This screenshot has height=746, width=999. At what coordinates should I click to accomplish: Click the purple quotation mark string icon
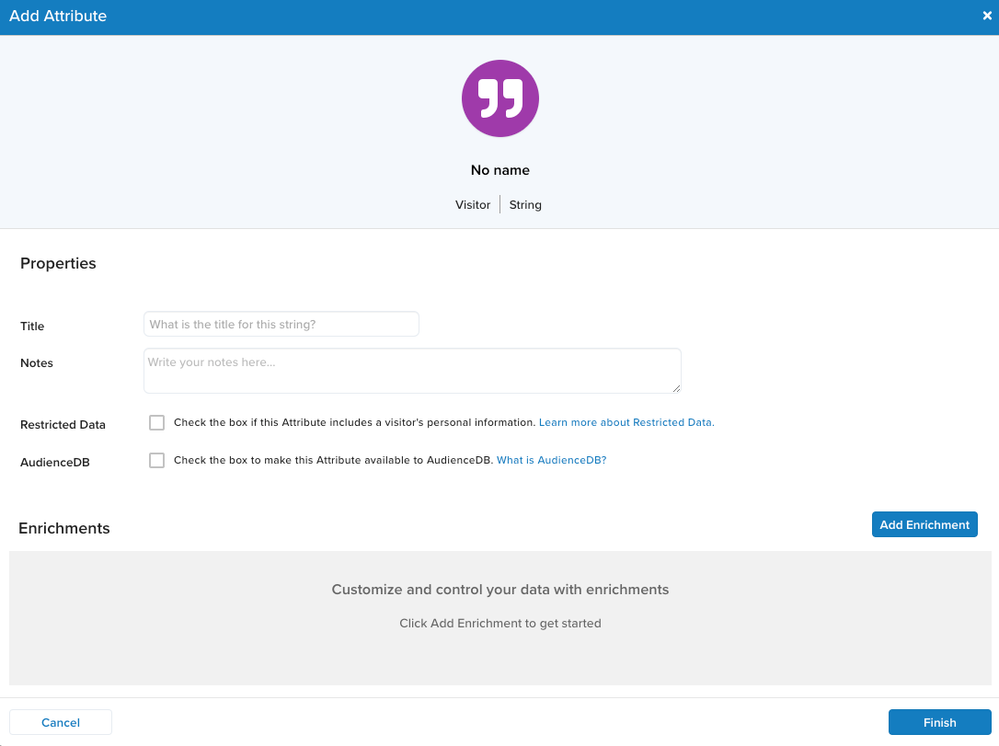coord(500,98)
